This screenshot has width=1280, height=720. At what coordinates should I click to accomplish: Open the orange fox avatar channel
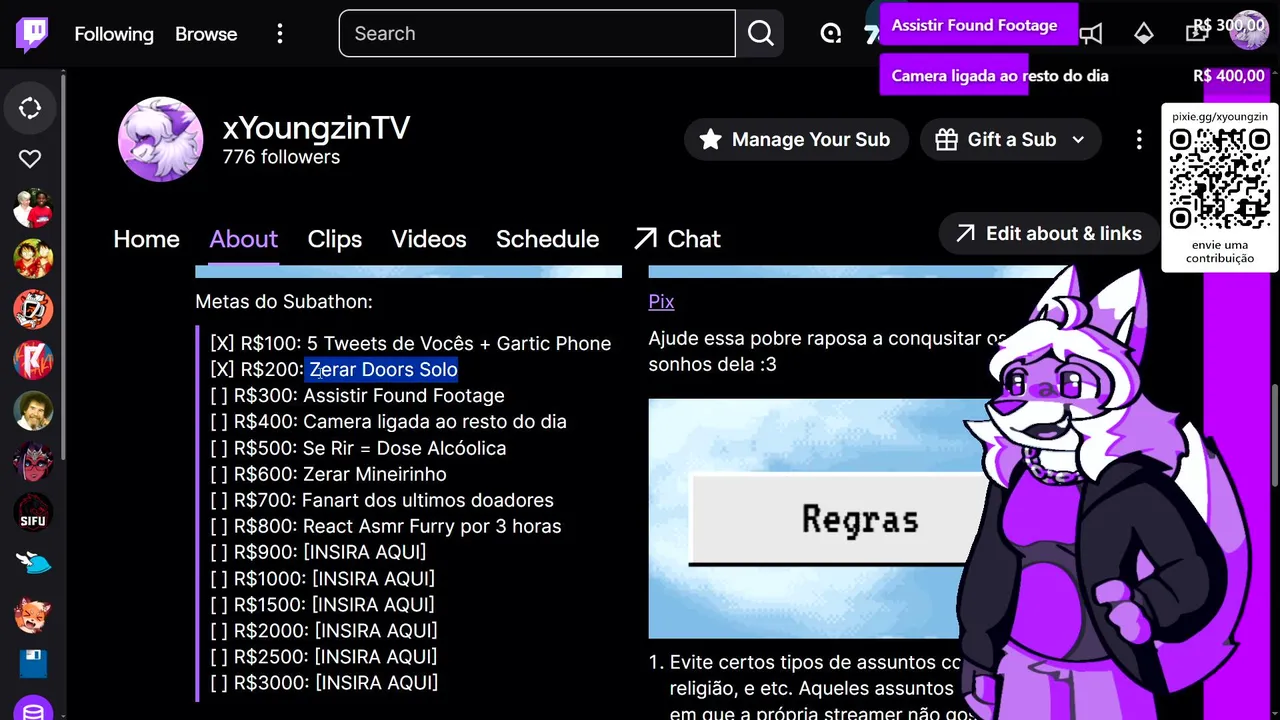click(33, 614)
